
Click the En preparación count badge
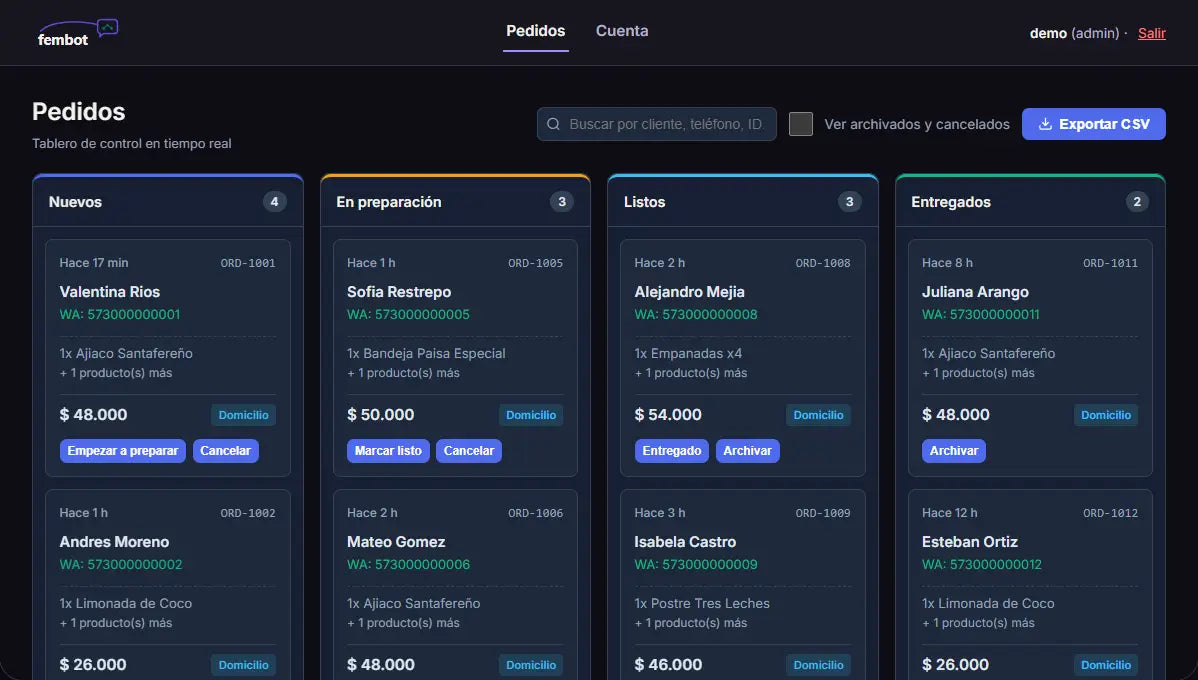(x=562, y=202)
